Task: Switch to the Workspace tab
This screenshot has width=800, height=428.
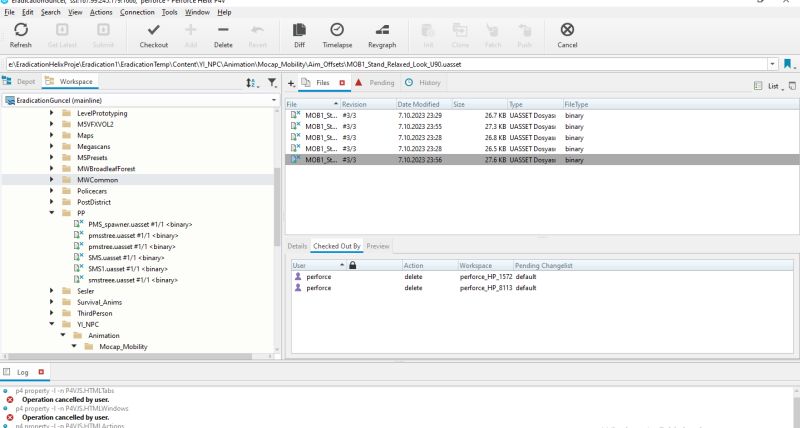Action: tap(69, 82)
